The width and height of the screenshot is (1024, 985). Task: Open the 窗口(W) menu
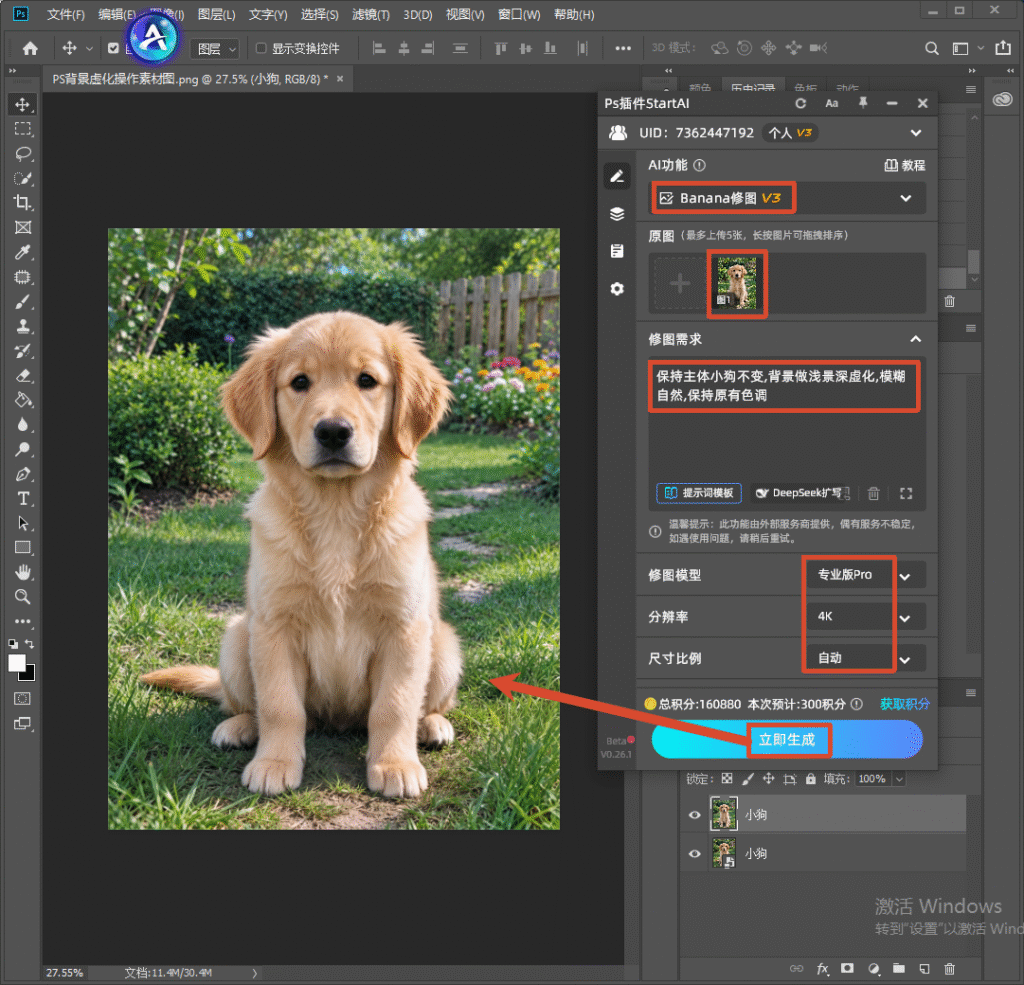pos(519,14)
